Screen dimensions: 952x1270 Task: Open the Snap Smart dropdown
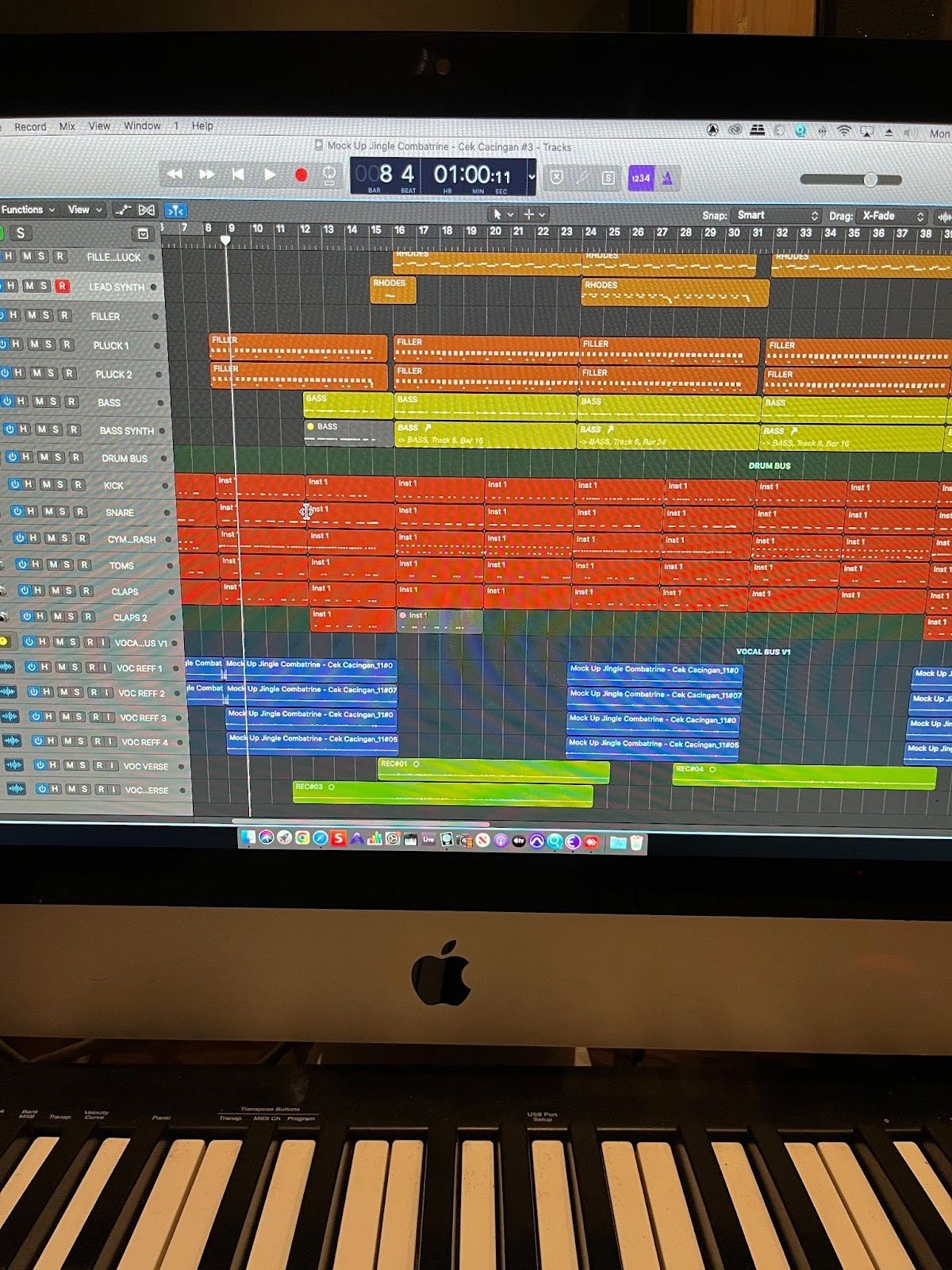[776, 215]
